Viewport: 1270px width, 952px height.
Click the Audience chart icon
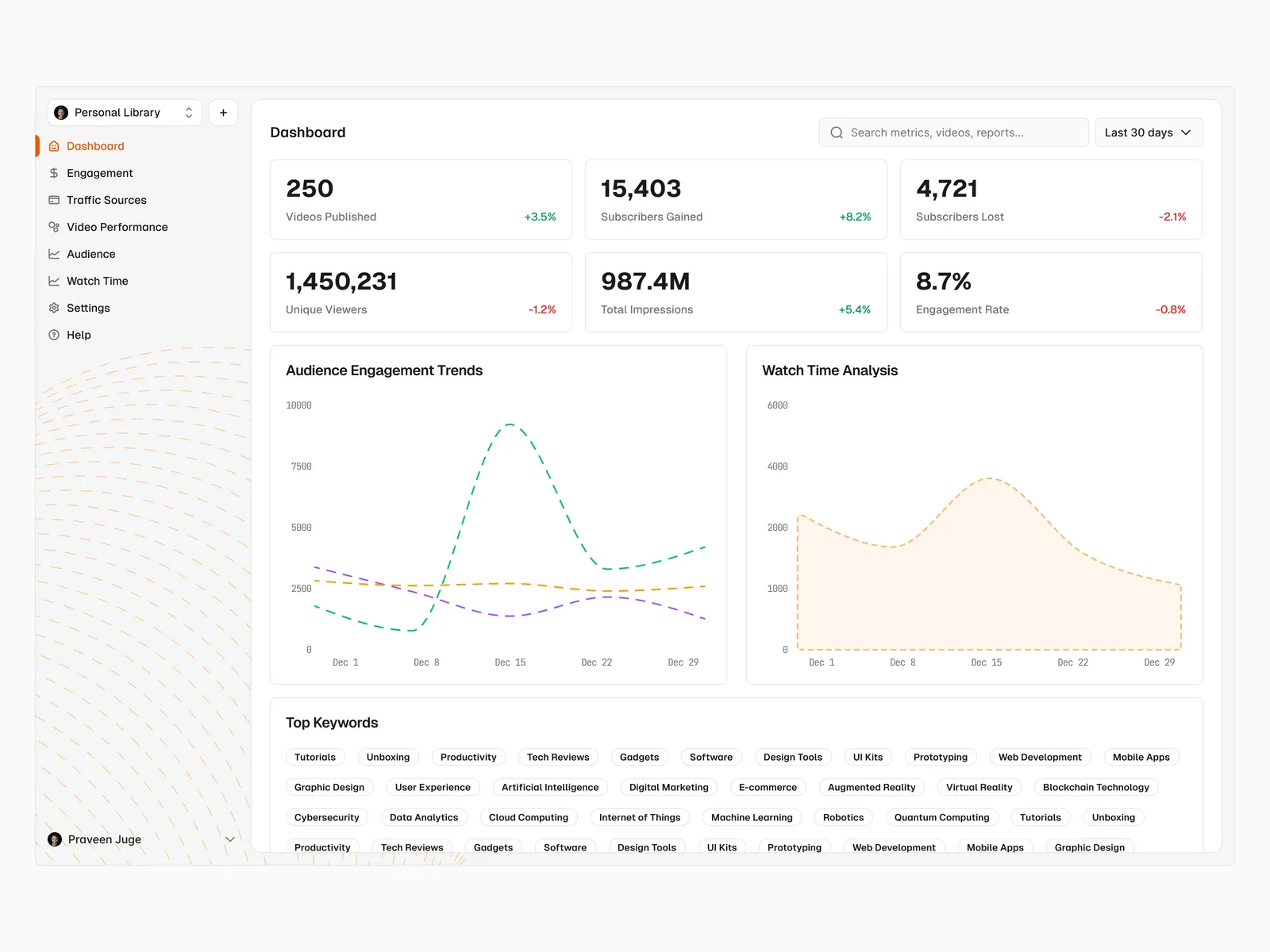click(x=54, y=254)
